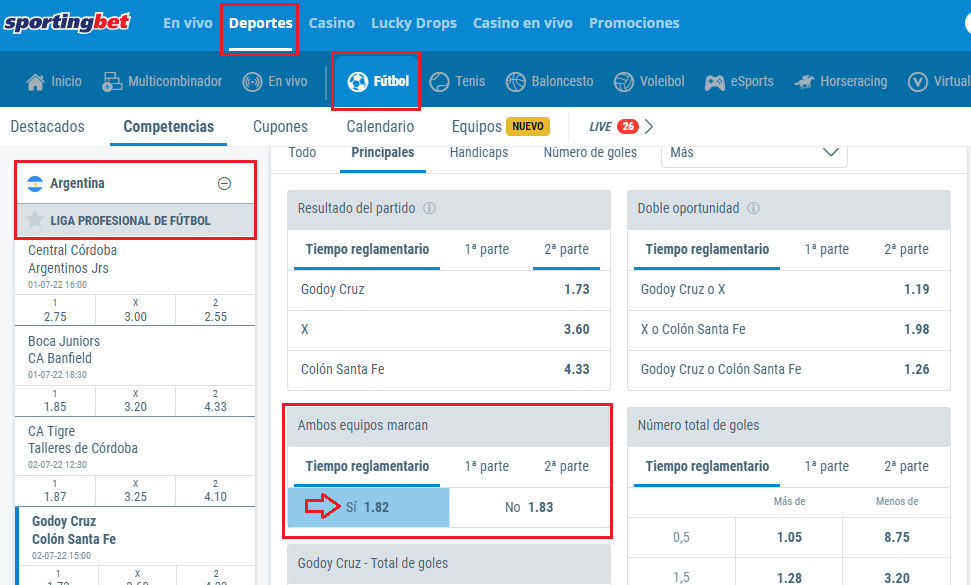Switch Resultado del partido to 1ª parte
This screenshot has width=971, height=585.
pyautogui.click(x=487, y=249)
